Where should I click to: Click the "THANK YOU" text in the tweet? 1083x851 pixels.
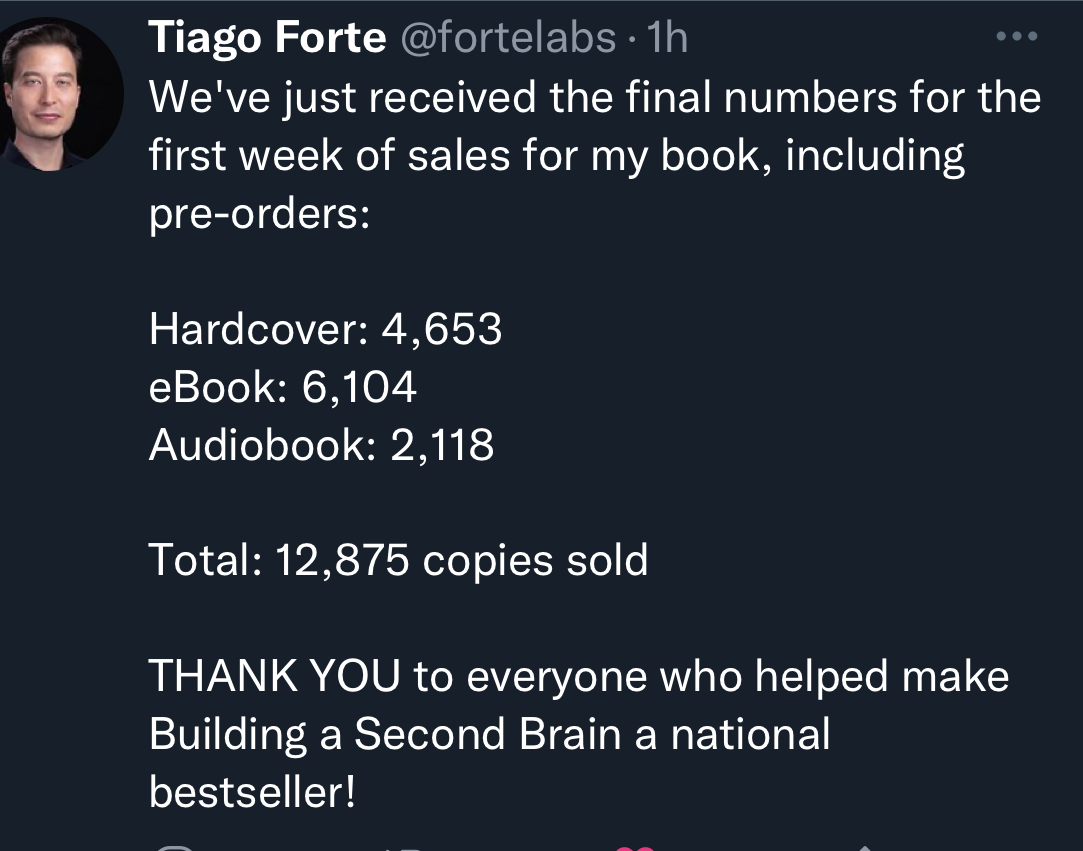tap(274, 677)
